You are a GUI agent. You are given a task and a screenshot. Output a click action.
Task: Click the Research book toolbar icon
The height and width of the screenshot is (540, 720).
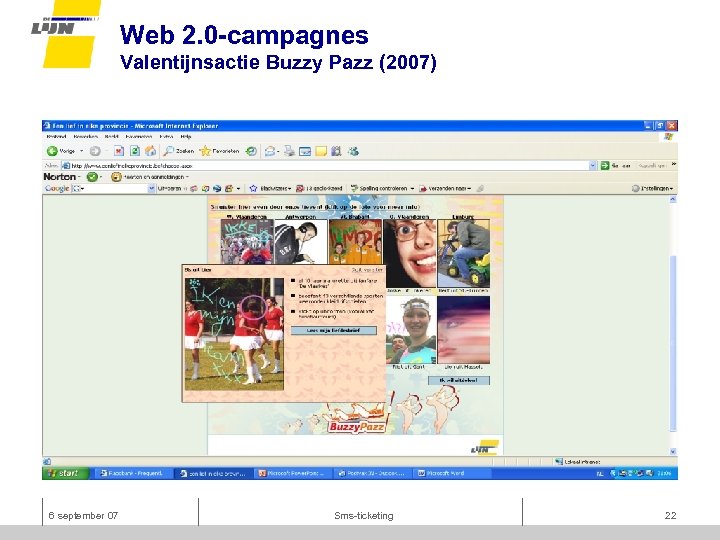336,151
